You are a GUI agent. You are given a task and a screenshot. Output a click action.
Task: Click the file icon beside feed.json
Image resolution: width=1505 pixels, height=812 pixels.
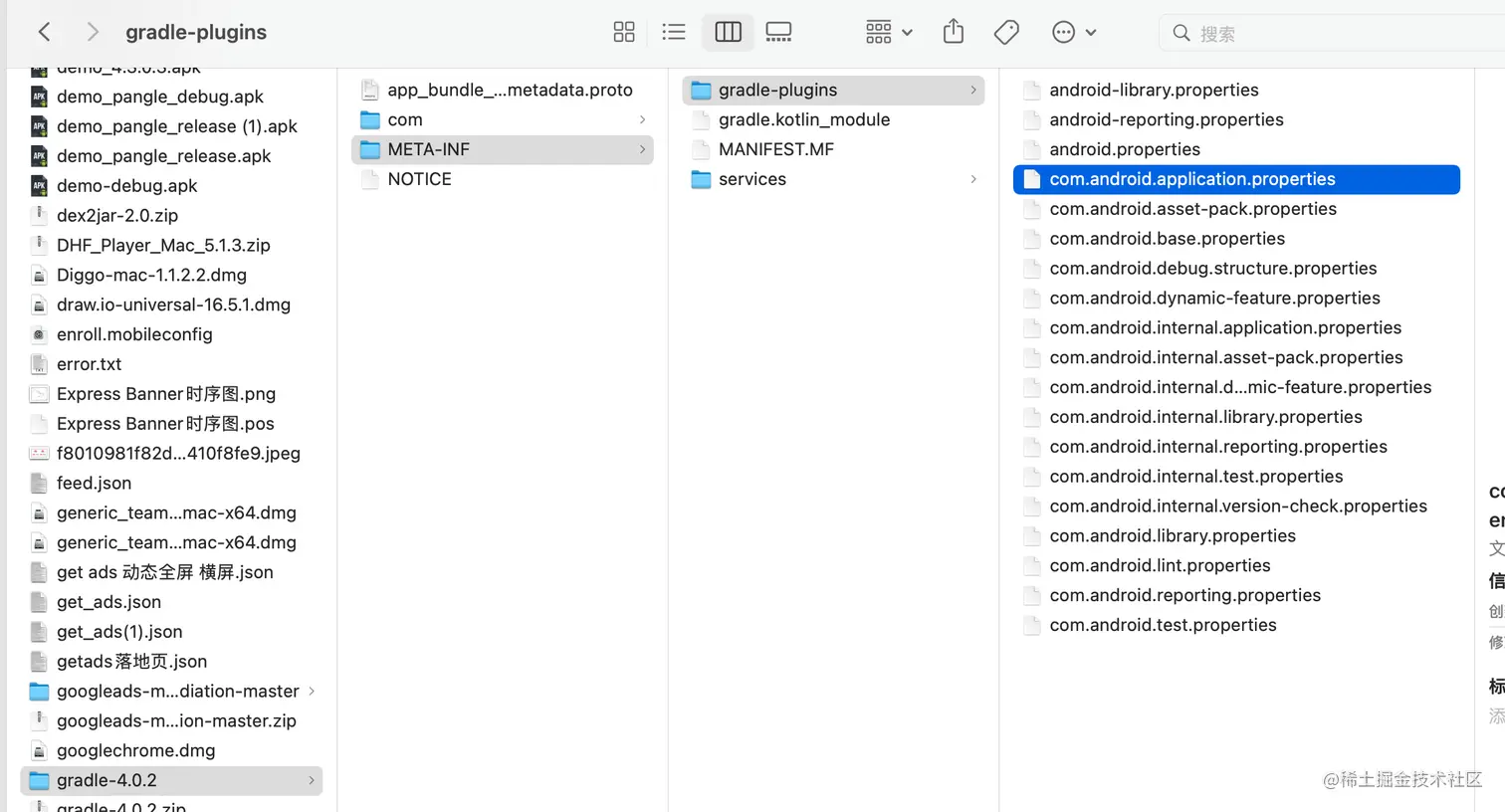click(x=39, y=483)
